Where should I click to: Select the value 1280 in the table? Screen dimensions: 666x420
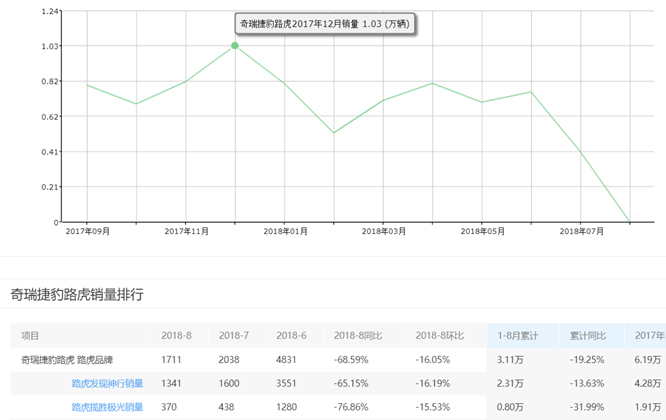tap(286, 407)
